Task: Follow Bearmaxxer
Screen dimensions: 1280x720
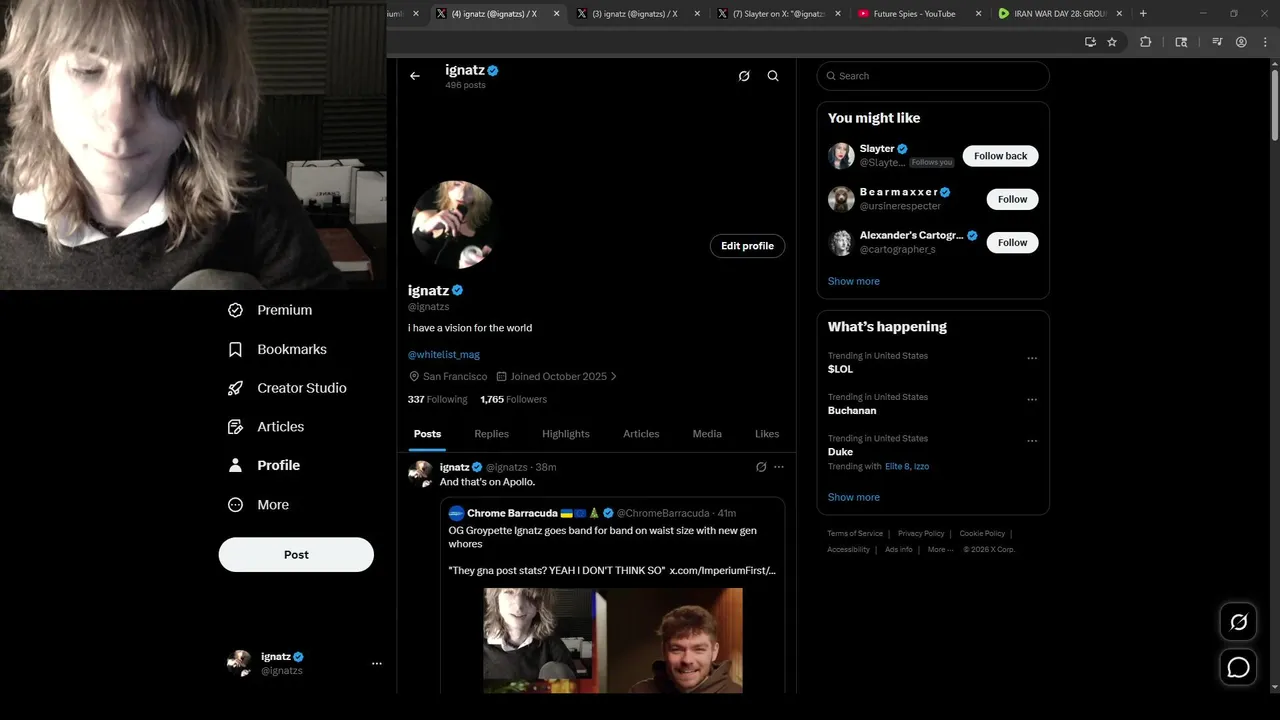Action: pyautogui.click(x=1012, y=199)
